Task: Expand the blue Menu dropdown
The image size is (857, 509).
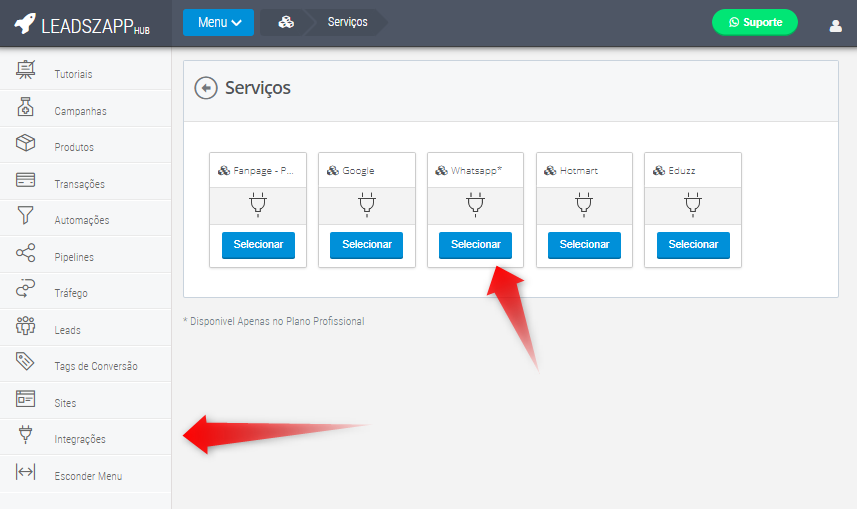Action: 219,22
